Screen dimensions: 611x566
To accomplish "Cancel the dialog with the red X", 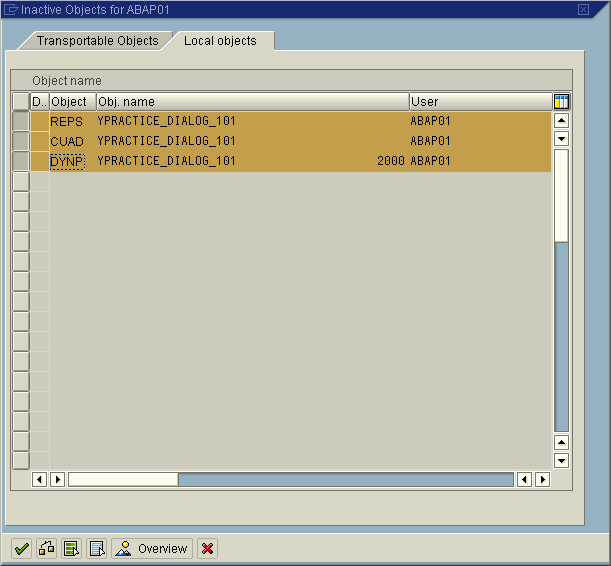I will click(x=207, y=548).
